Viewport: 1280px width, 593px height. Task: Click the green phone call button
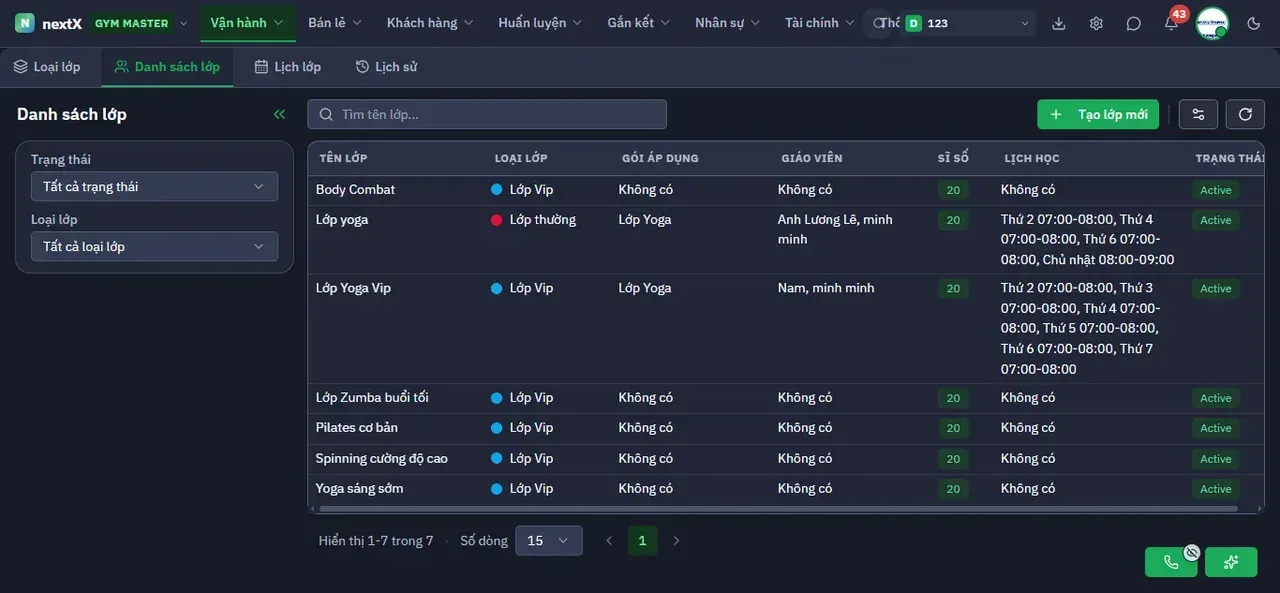pyautogui.click(x=1171, y=562)
